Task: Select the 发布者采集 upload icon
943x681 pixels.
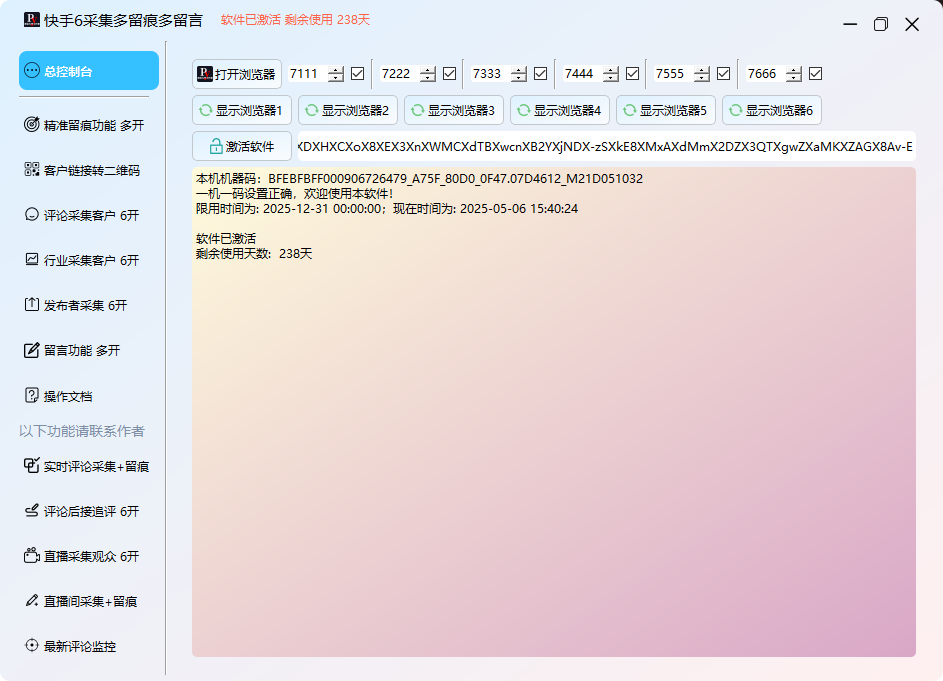Action: (31, 305)
